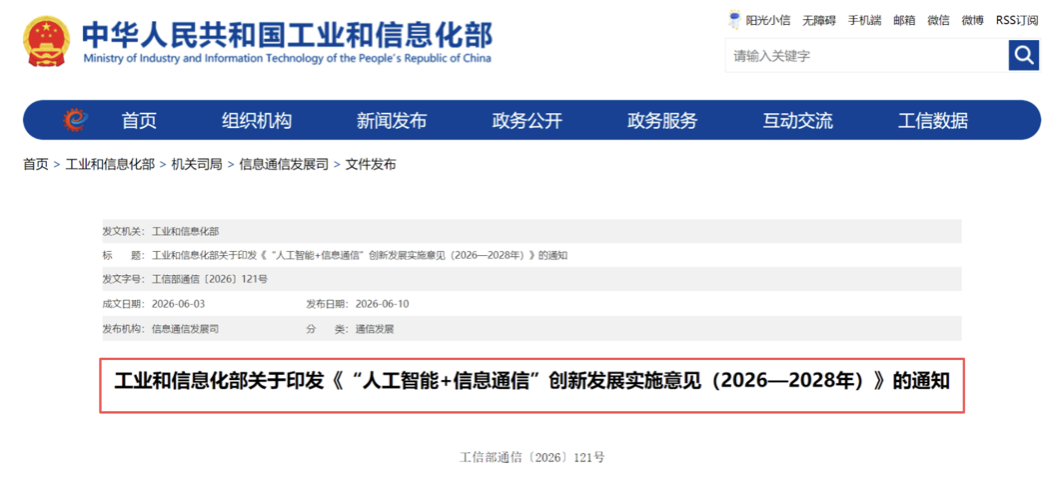
Task: Click the national emblem logo
Action: [46, 41]
